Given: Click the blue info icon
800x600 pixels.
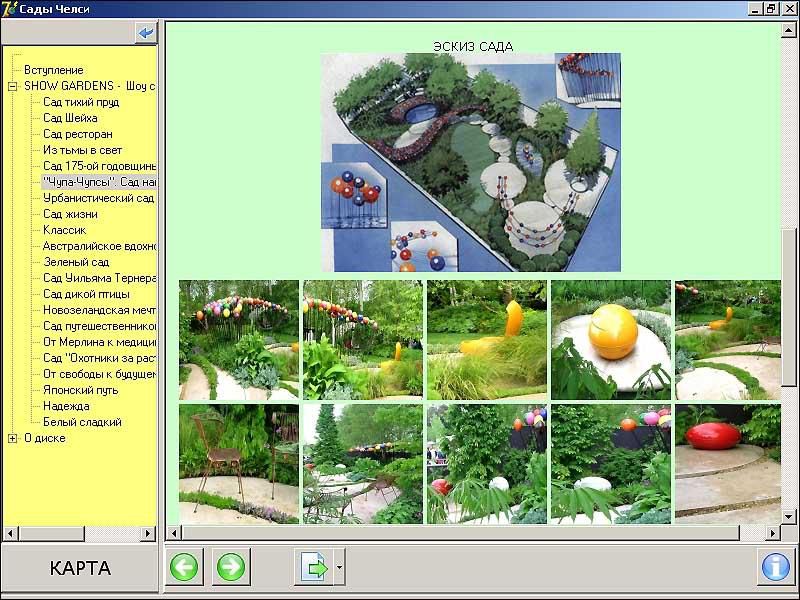Looking at the screenshot, I should 775,567.
